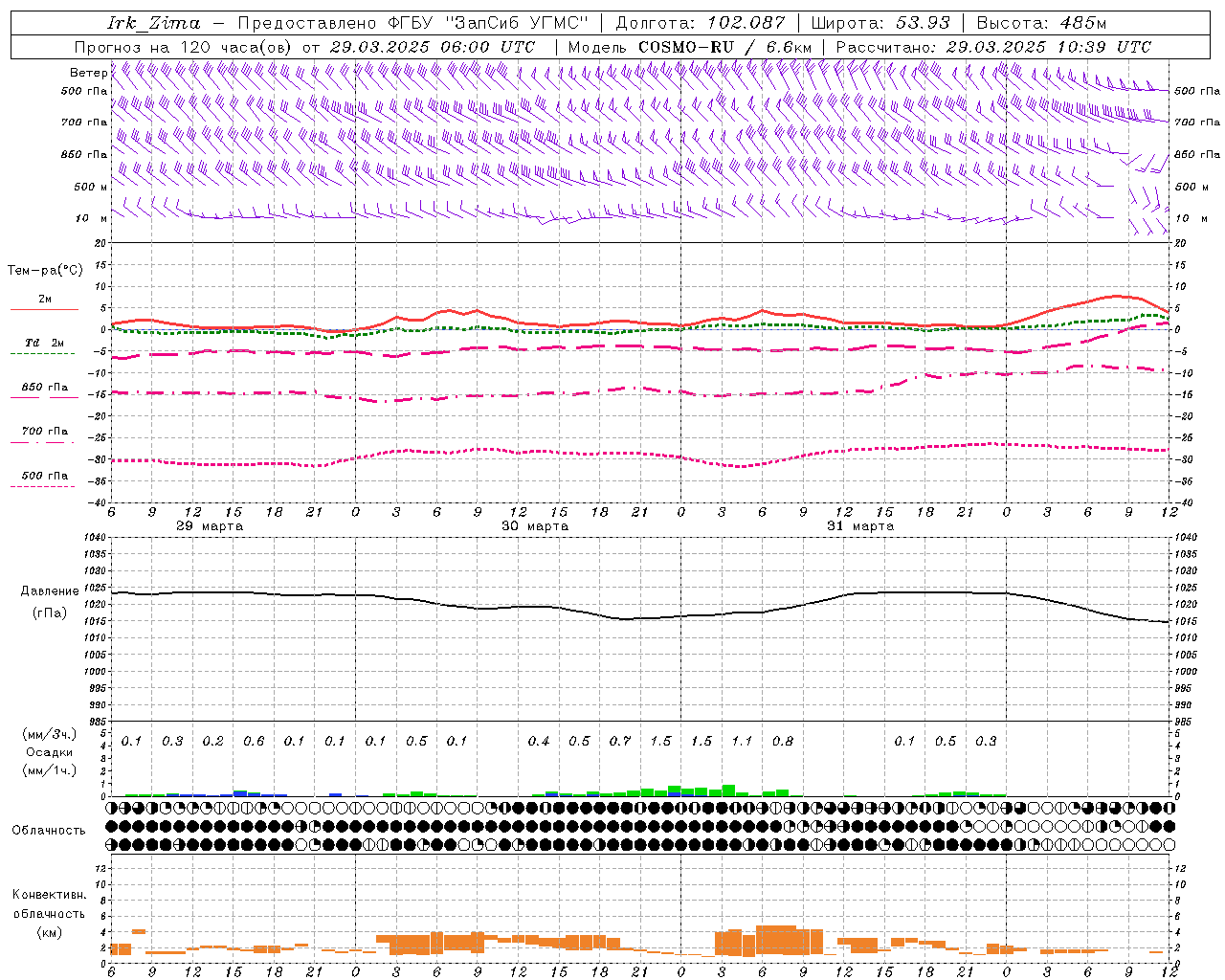Click the 0.6 precipitation value
The height and width of the screenshot is (980, 1225).
click(x=254, y=742)
